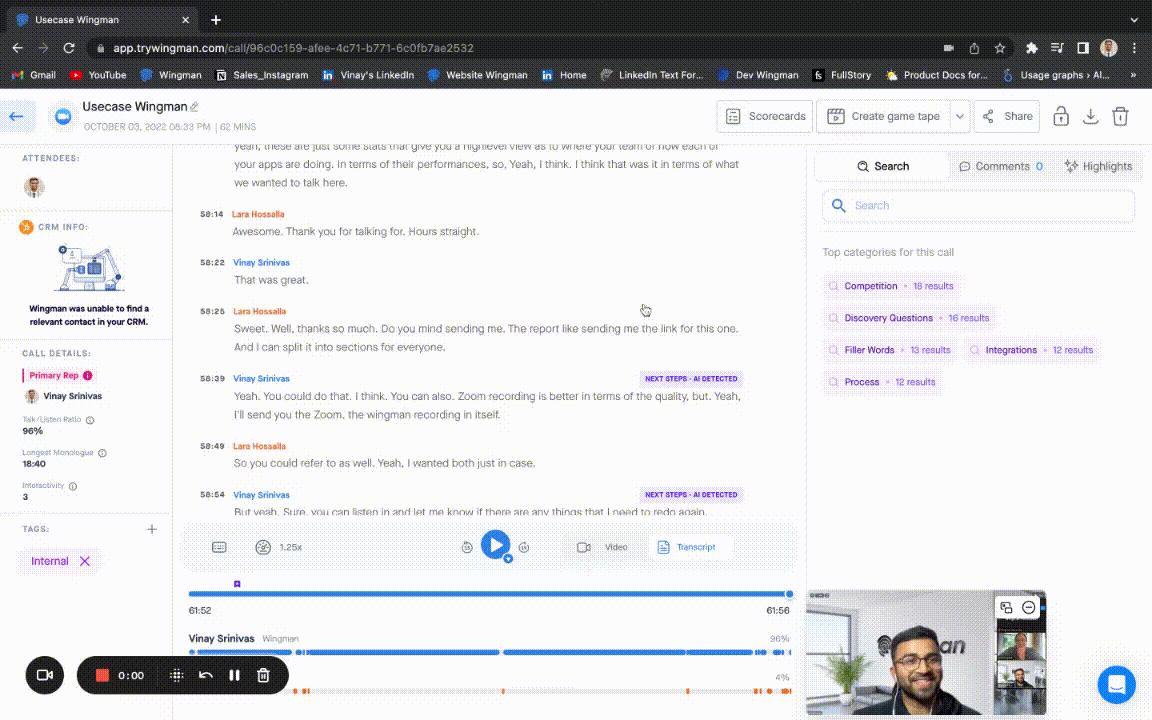Screen dimensions: 1152x720
Task: Open Primary Rep info icon
Action: pos(87,375)
